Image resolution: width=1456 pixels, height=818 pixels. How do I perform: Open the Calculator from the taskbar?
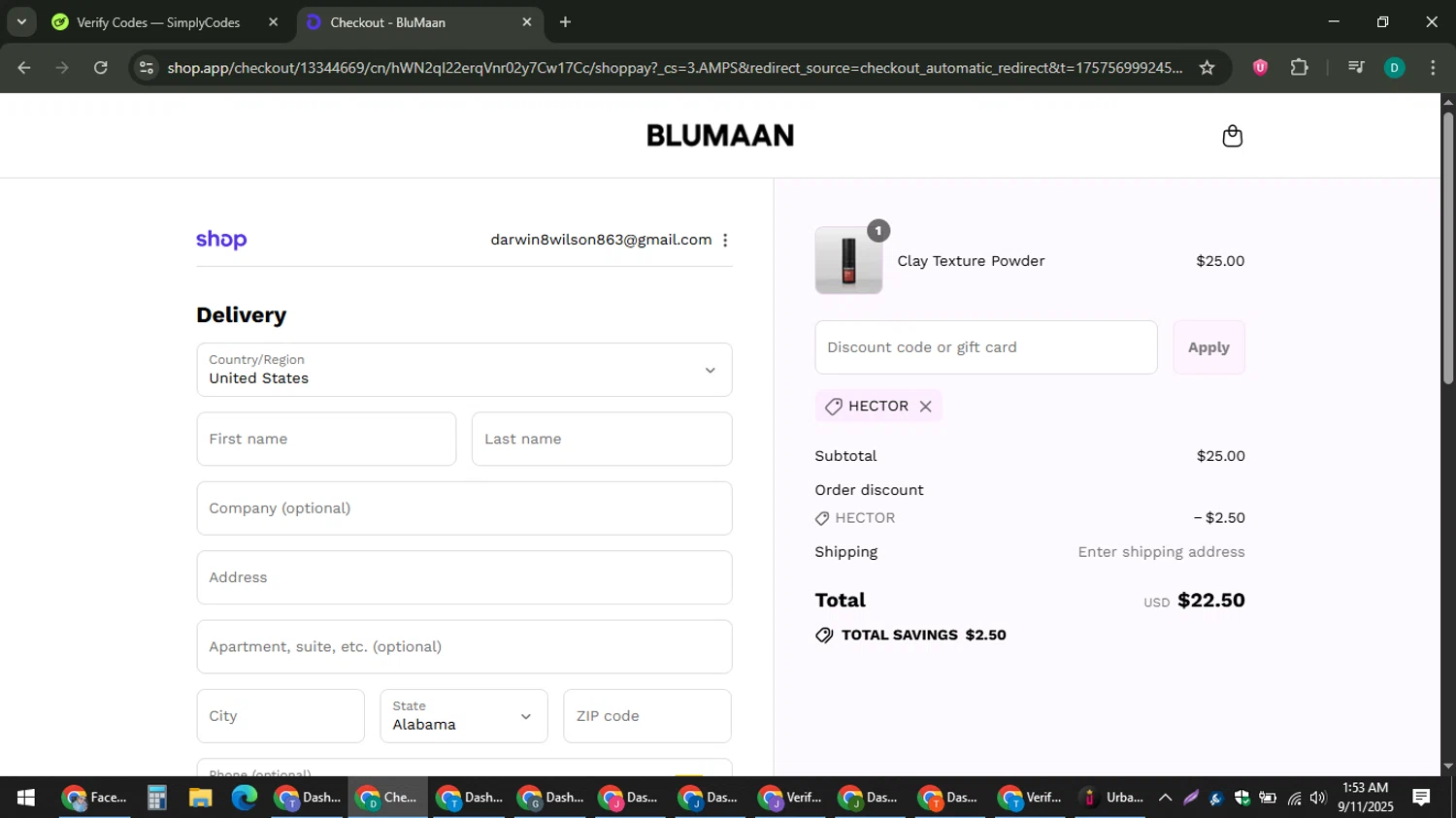[156, 798]
